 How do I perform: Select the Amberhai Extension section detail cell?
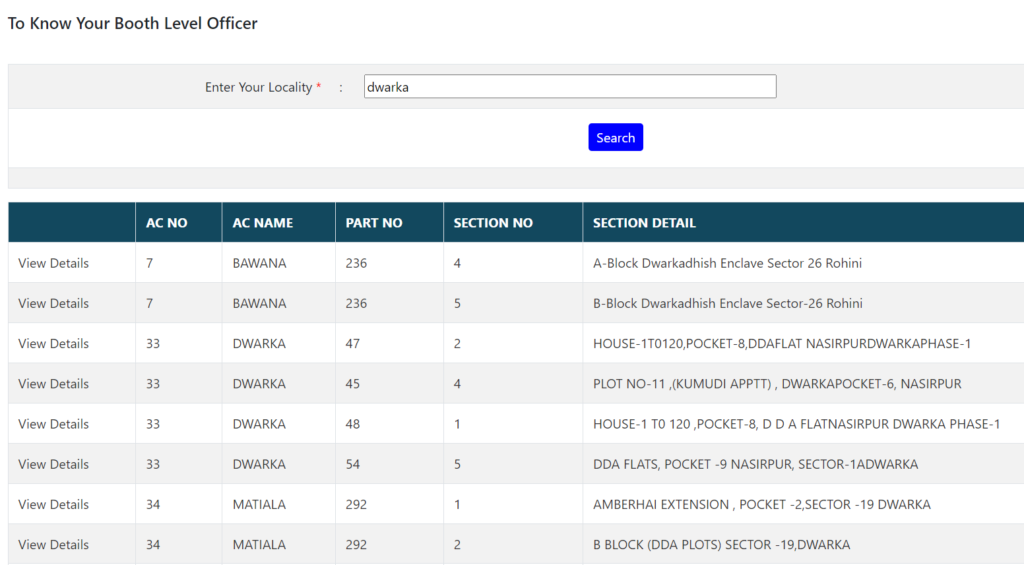tap(761, 504)
